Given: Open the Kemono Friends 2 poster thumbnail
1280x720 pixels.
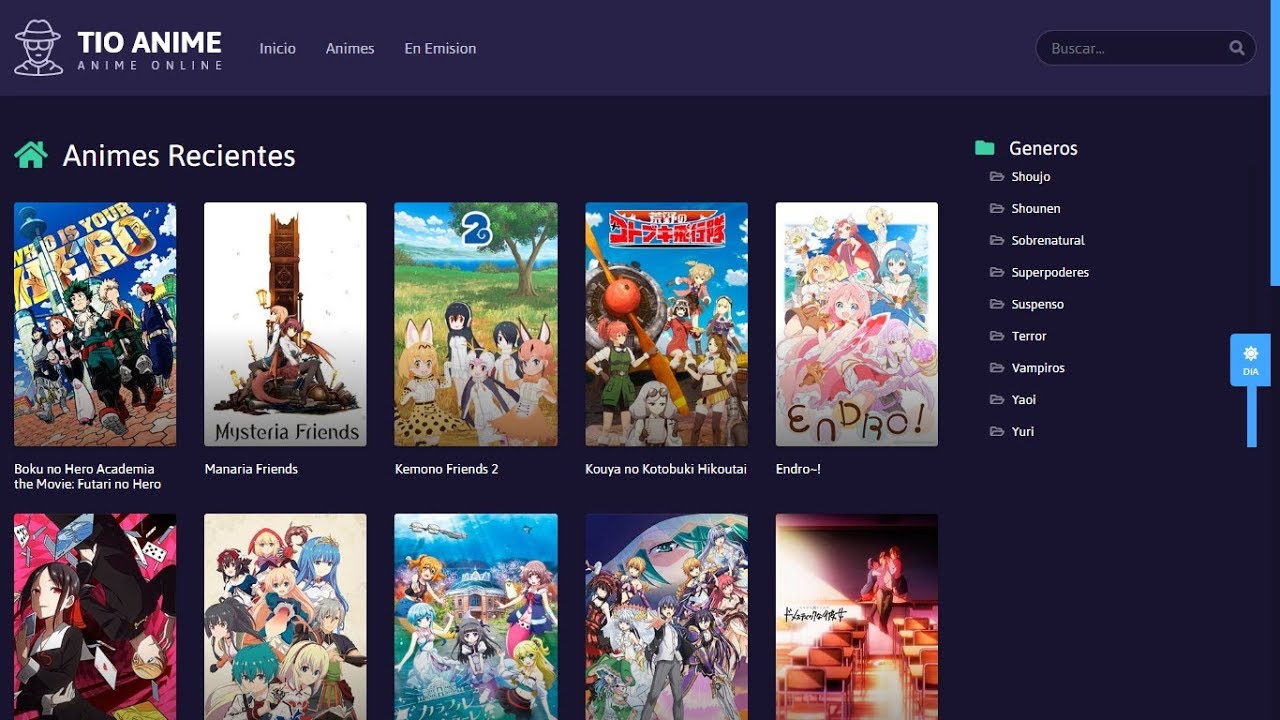Looking at the screenshot, I should (476, 324).
